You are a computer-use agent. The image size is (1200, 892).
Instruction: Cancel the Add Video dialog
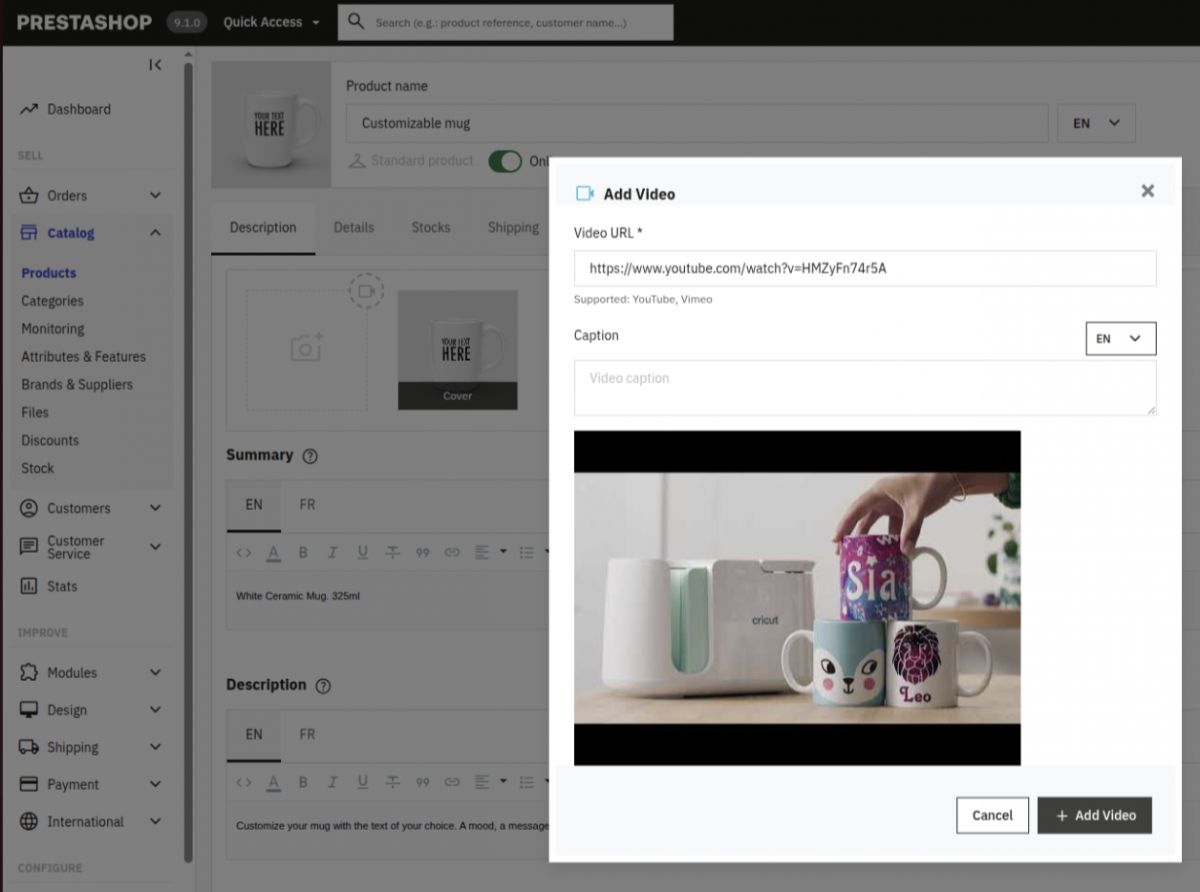(x=991, y=815)
